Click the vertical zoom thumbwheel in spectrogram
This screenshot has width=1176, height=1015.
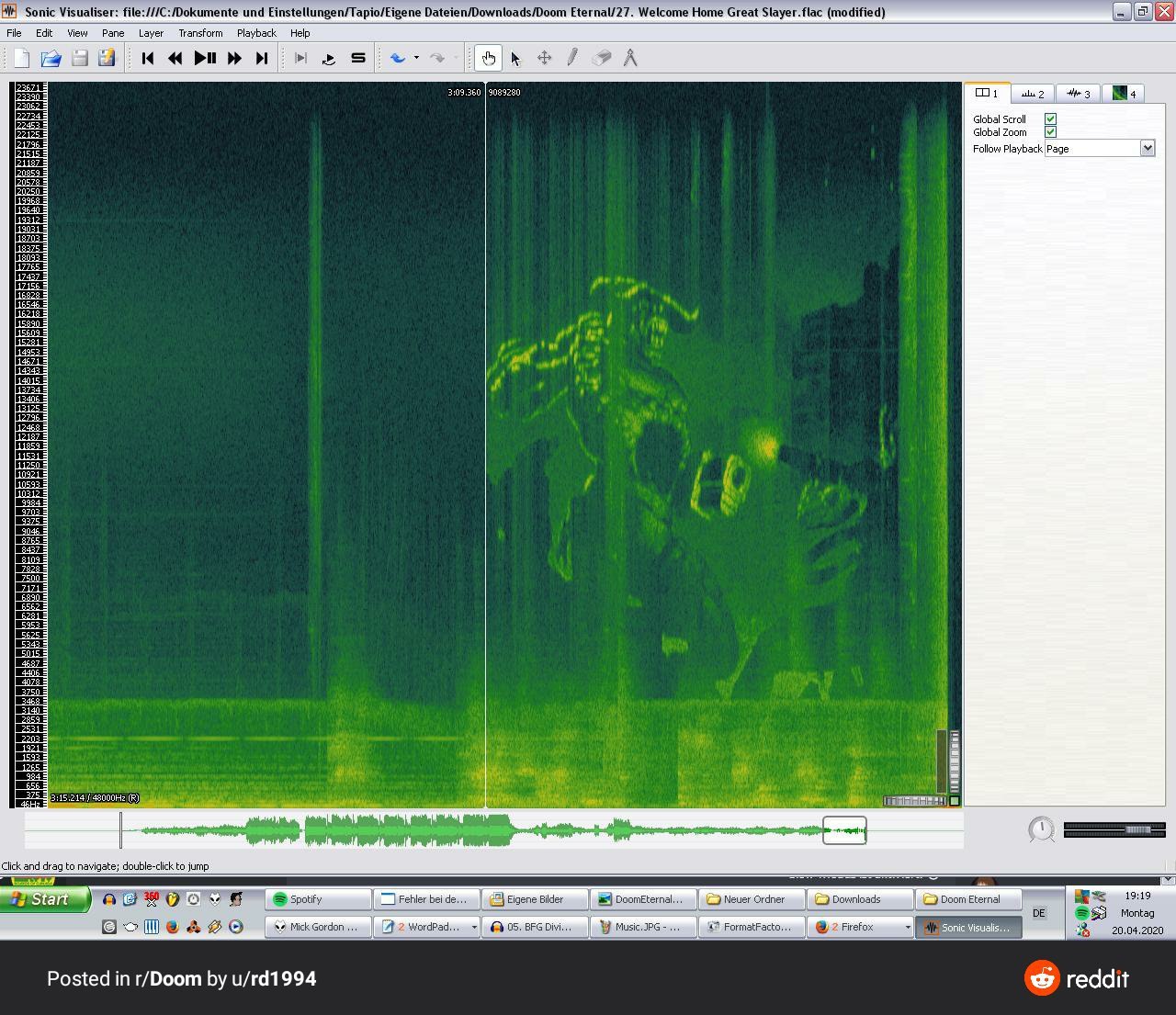(x=955, y=761)
